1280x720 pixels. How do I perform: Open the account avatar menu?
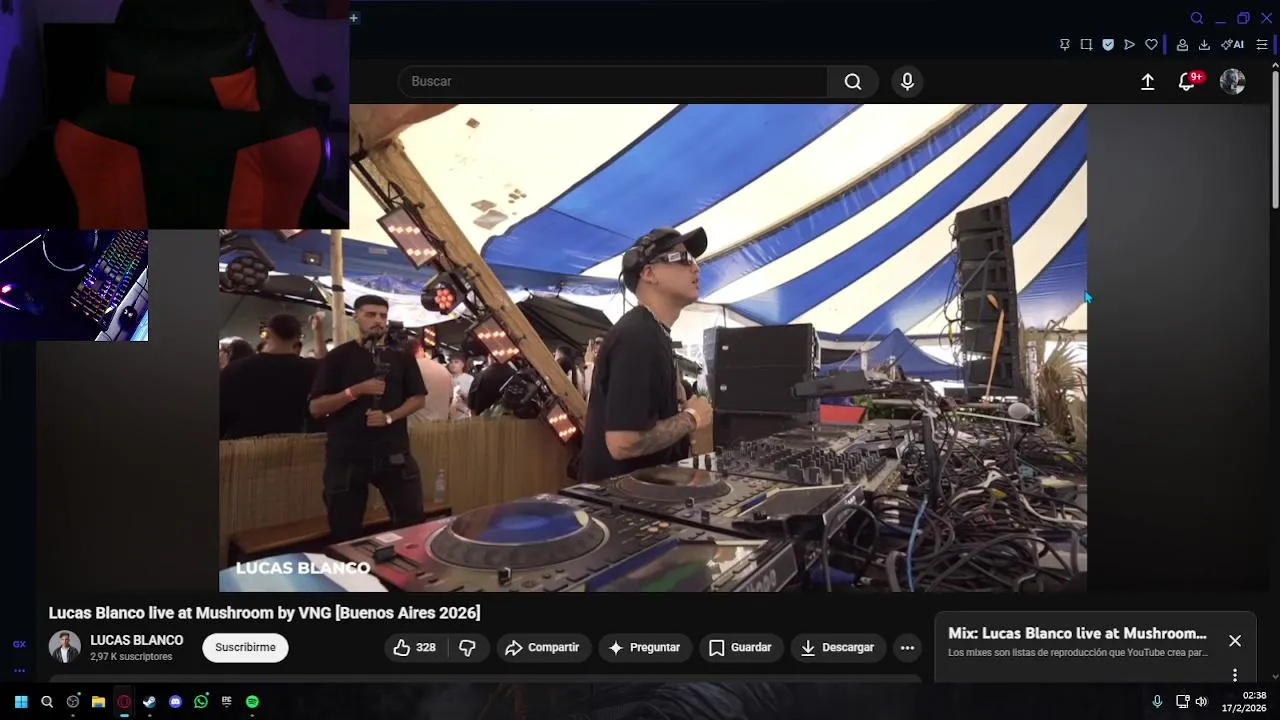[x=1232, y=82]
